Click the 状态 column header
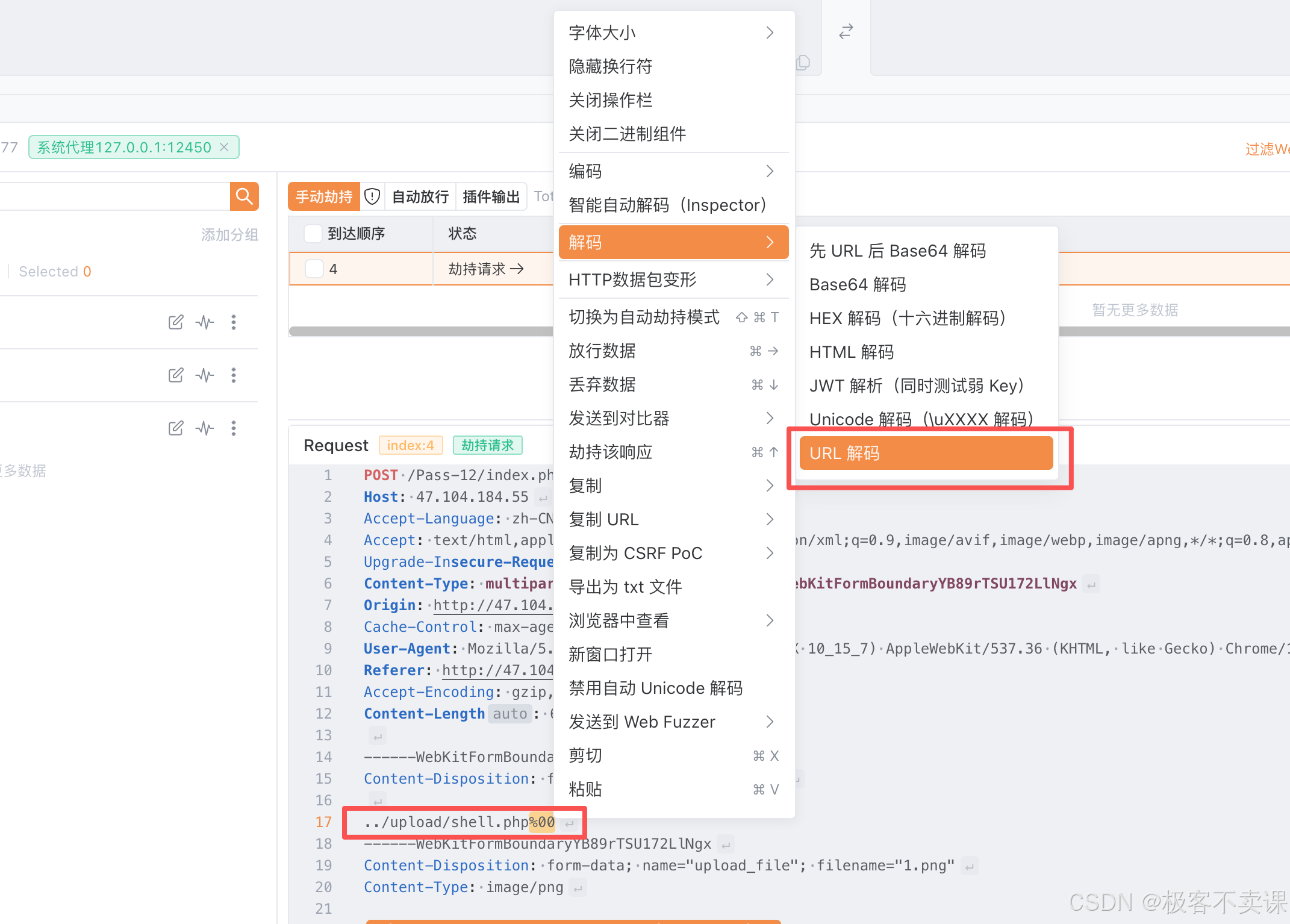The width and height of the screenshot is (1290, 924). [463, 233]
